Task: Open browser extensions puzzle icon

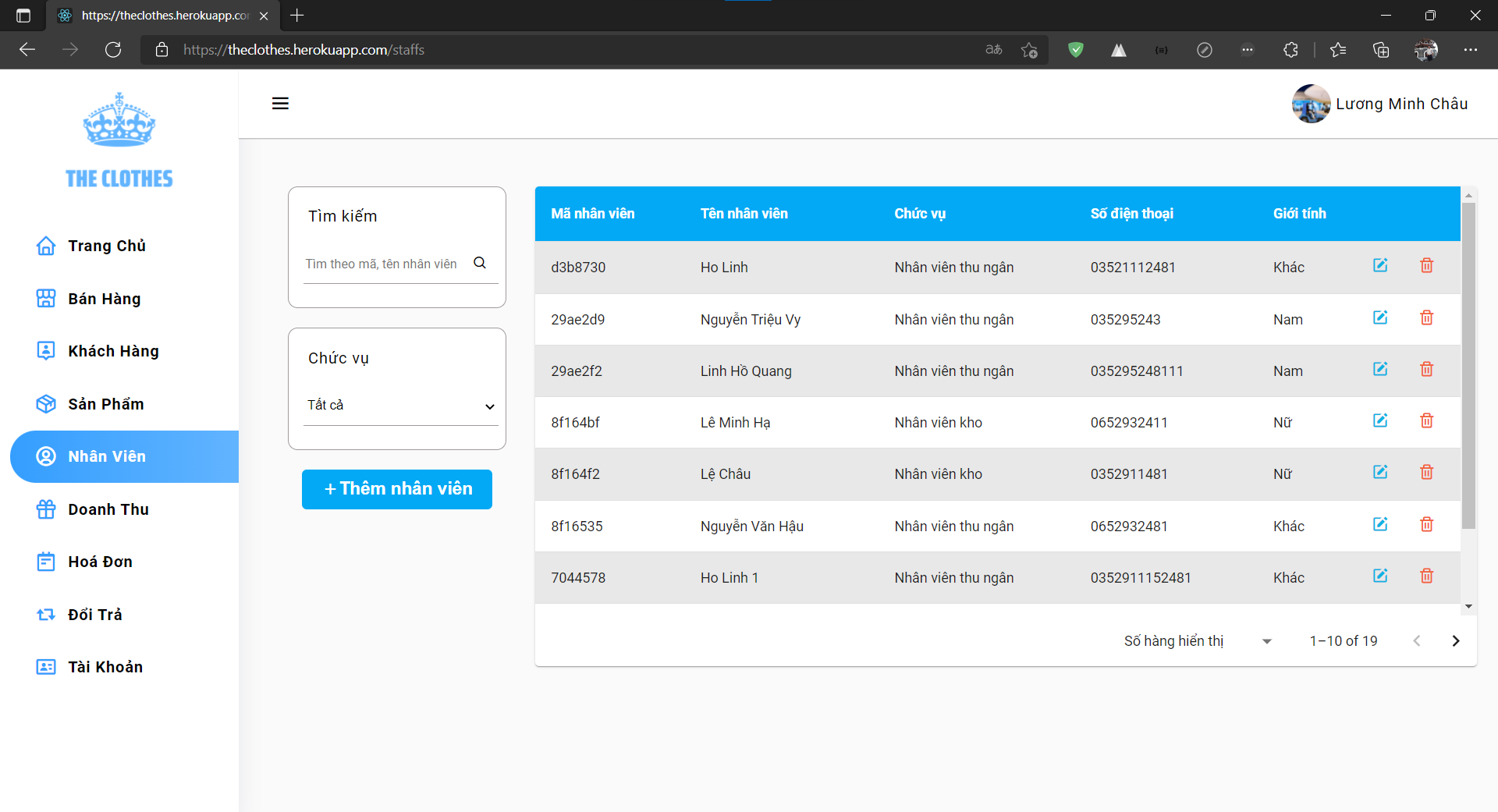Action: [x=1290, y=50]
